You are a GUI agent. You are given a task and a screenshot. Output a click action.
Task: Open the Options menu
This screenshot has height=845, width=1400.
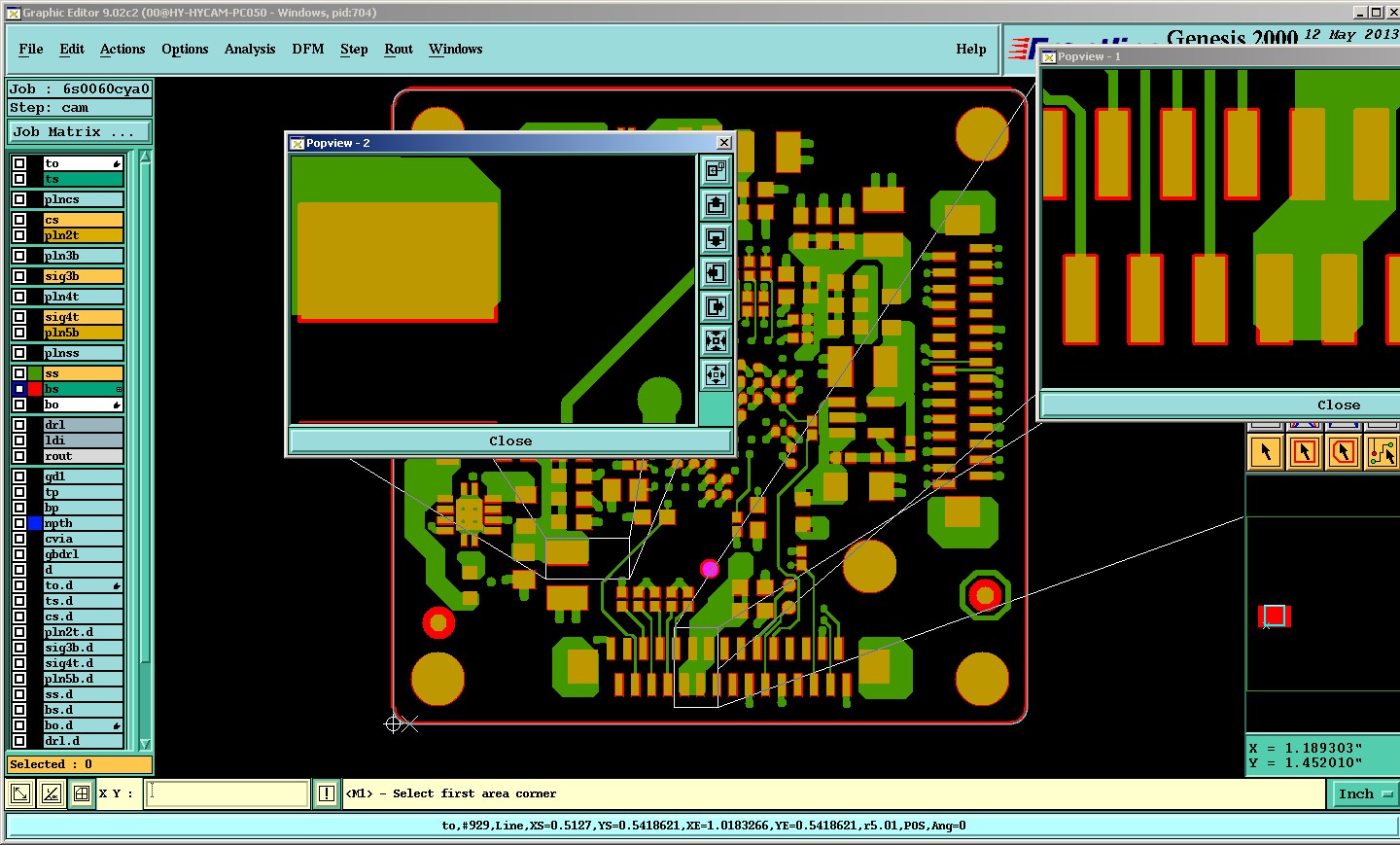pos(185,49)
